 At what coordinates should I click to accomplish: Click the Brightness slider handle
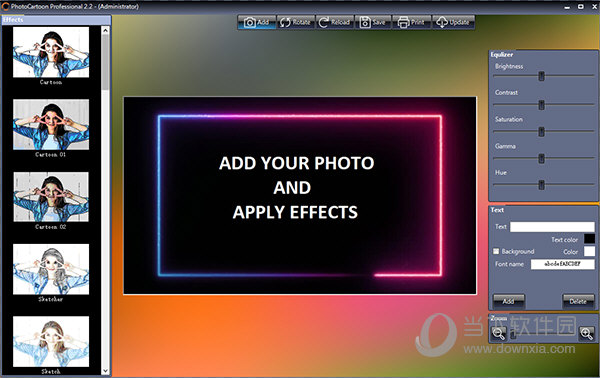541,76
